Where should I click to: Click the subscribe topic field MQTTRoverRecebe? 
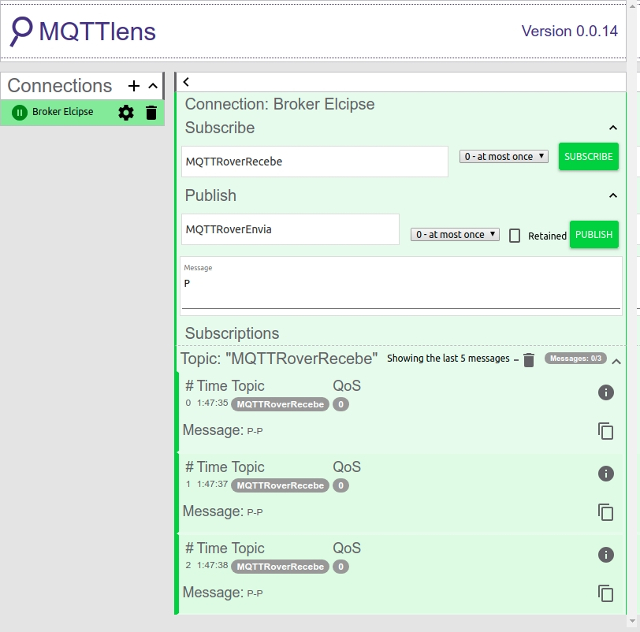point(315,162)
